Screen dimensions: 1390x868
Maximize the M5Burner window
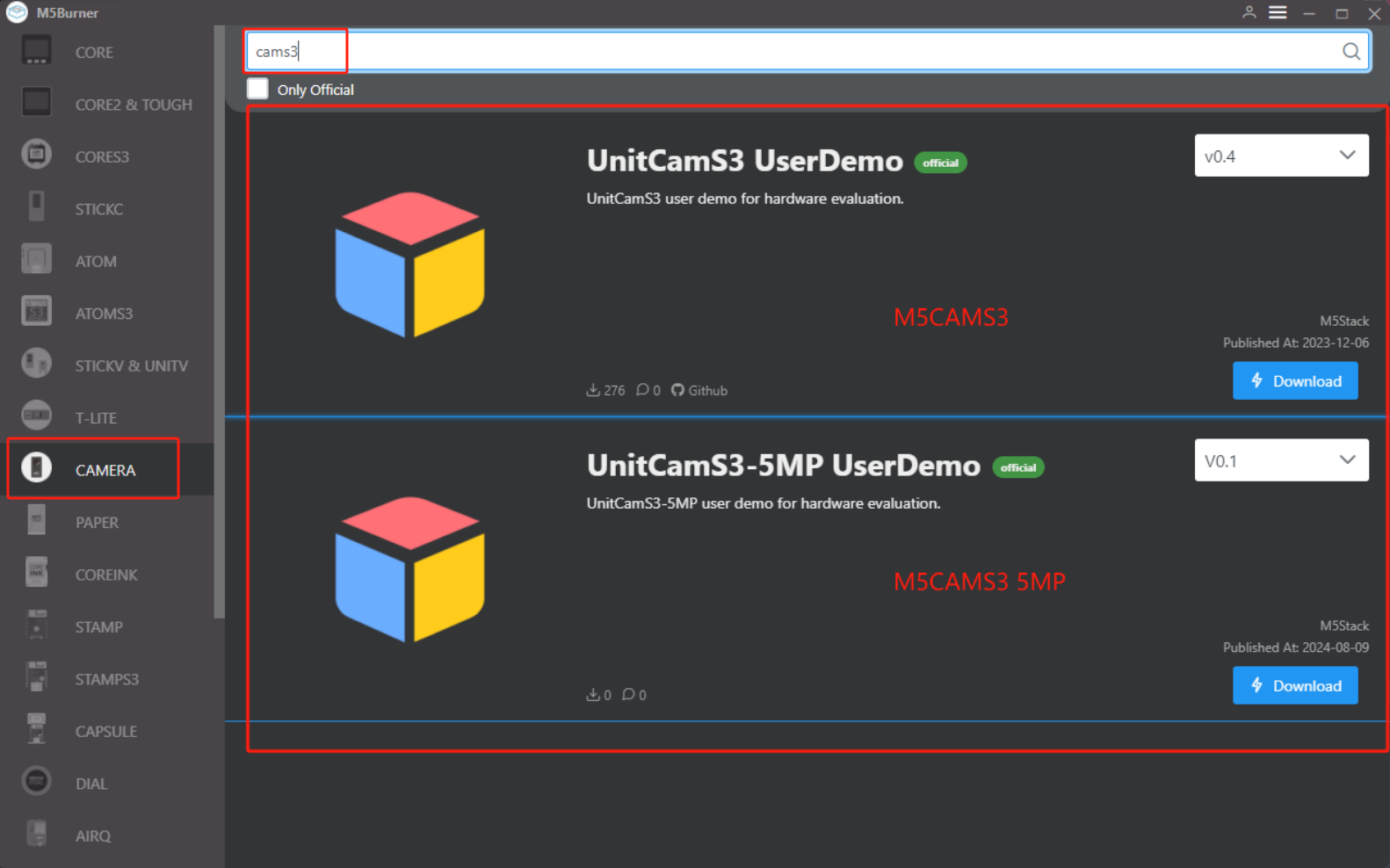[x=1342, y=13]
